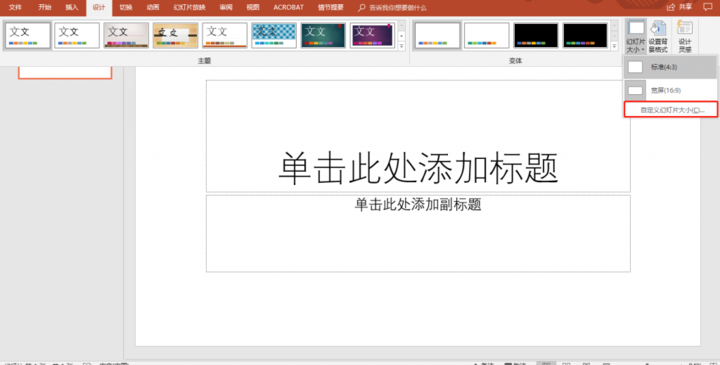Click the 设置背景格式 format background icon
The height and width of the screenshot is (365, 720).
(658, 37)
